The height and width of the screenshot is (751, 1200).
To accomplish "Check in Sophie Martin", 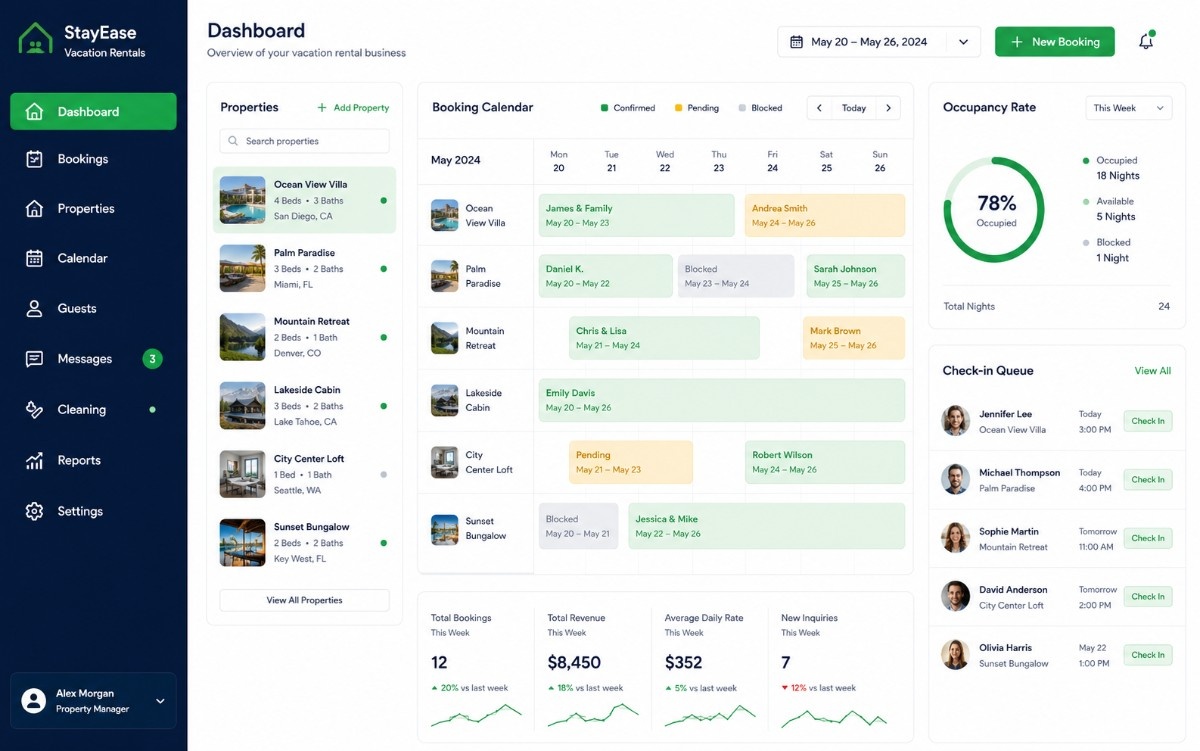I will [1147, 538].
